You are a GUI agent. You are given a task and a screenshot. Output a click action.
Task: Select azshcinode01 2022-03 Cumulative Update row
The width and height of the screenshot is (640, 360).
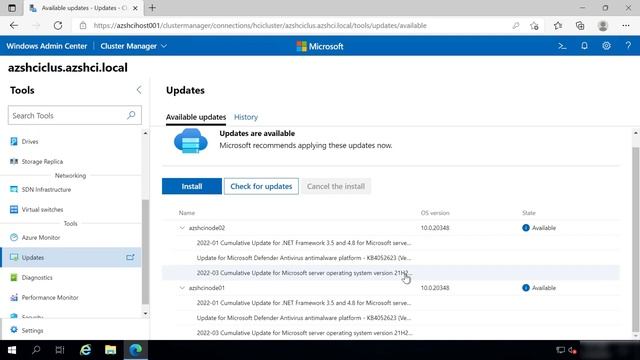[391, 333]
